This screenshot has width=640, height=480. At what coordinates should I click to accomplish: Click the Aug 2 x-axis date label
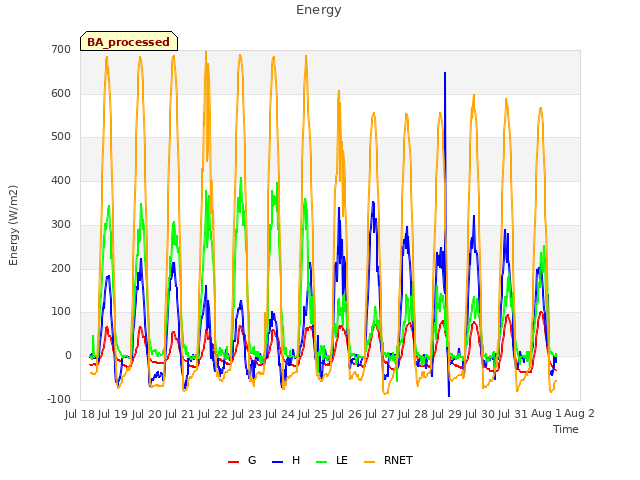pos(579,414)
